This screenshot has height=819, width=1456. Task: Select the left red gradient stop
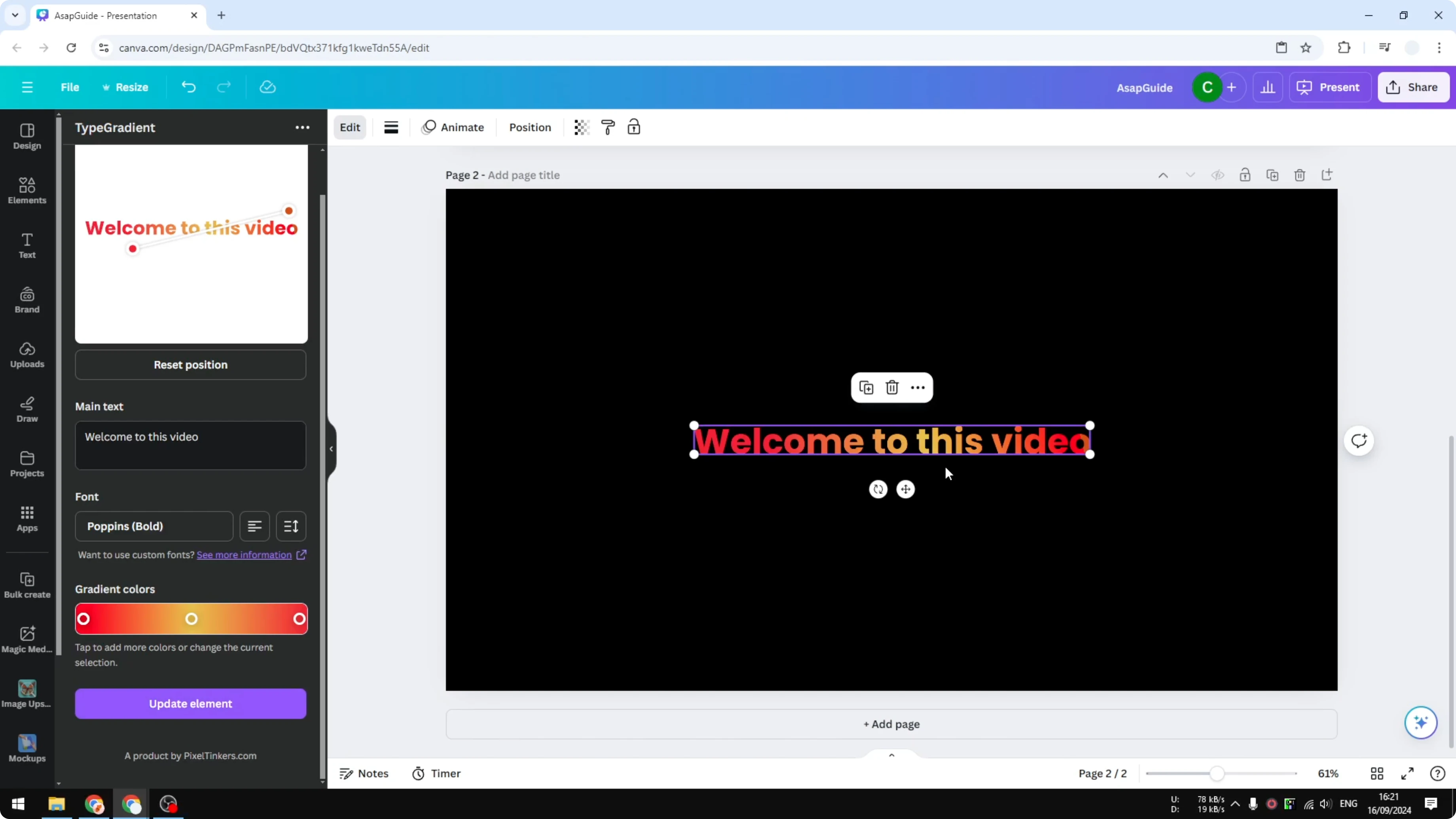pos(83,619)
